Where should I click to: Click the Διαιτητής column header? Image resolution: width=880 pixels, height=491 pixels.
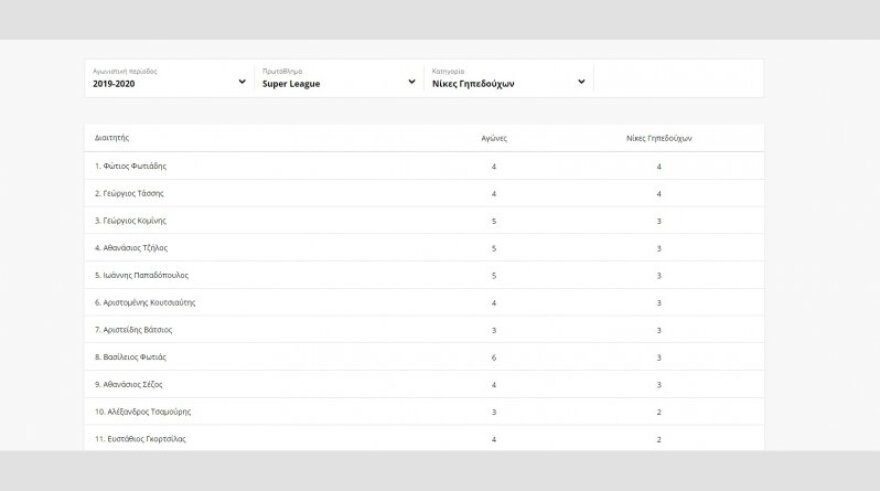tap(112, 138)
